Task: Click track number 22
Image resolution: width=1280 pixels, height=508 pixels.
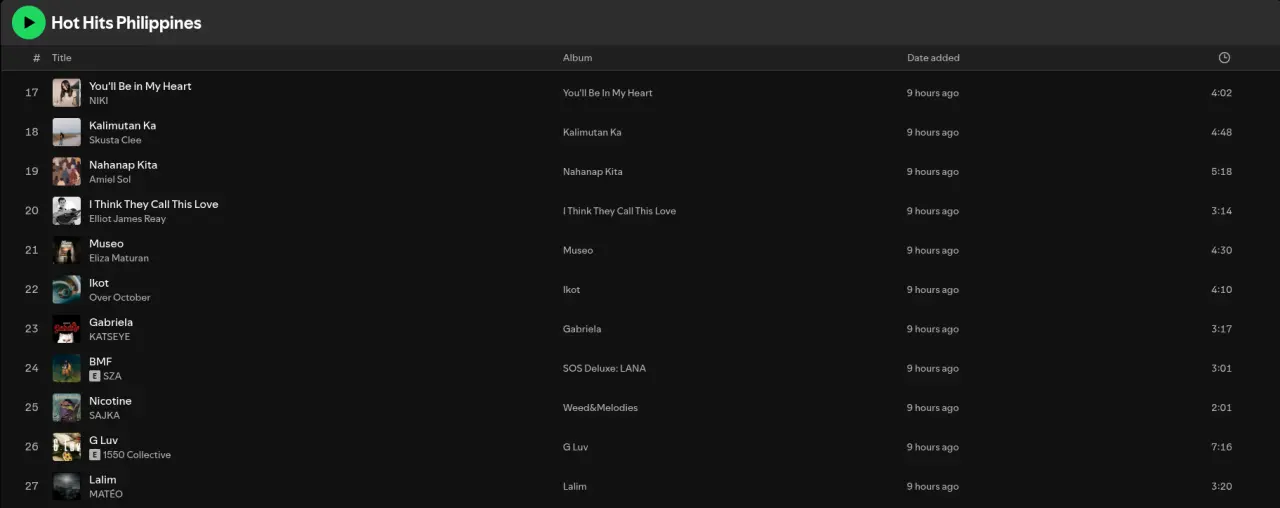Action: pos(32,290)
